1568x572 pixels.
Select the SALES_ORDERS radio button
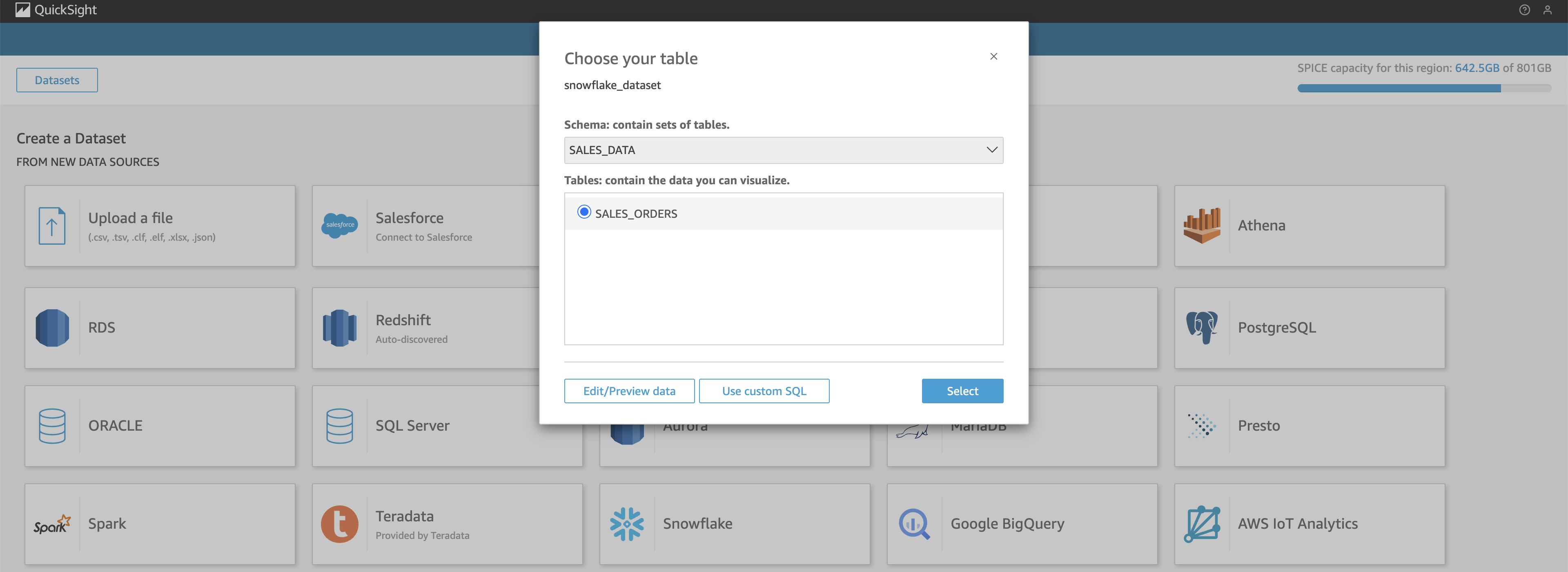pos(584,212)
